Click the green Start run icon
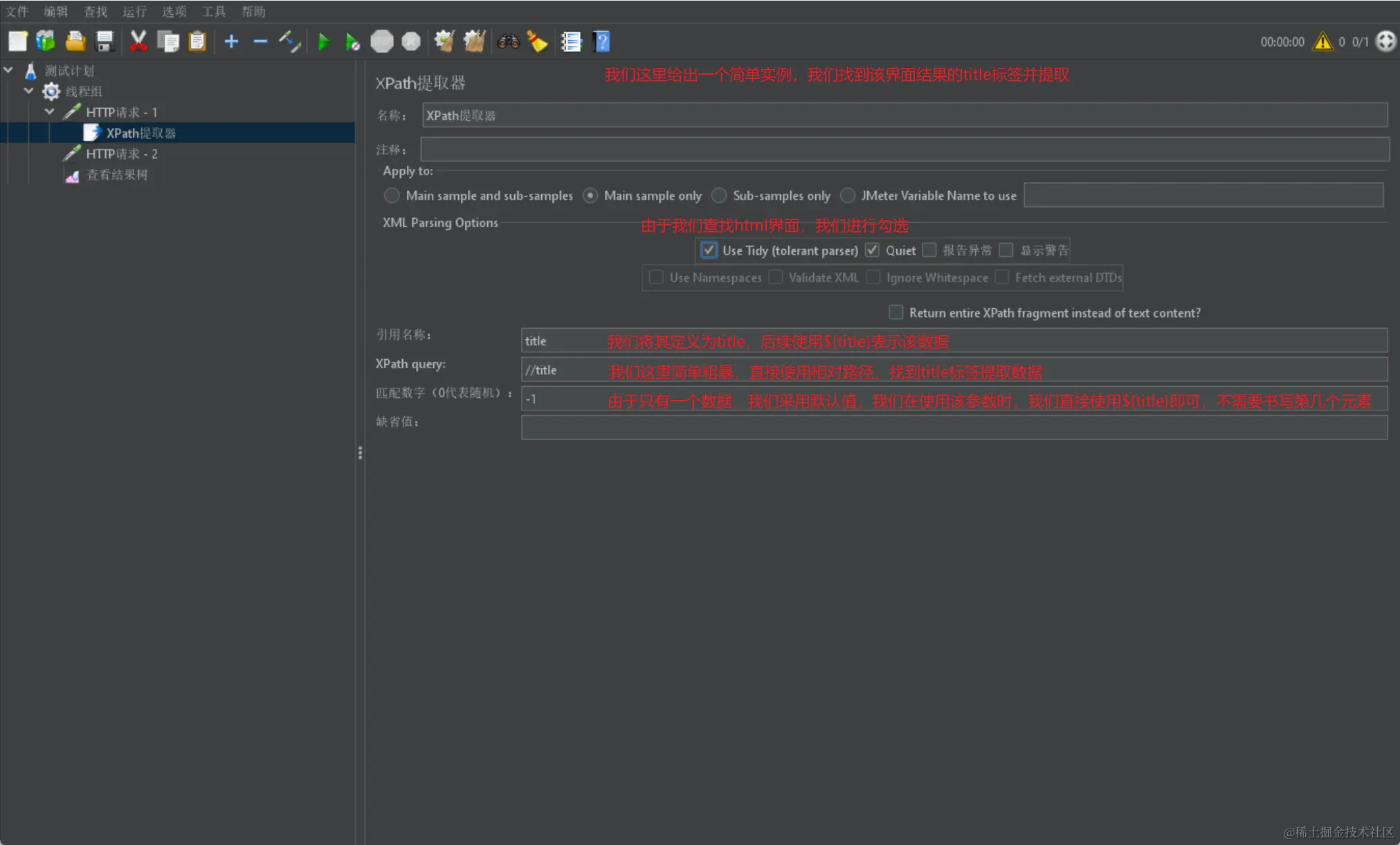The width and height of the screenshot is (1400, 845). (323, 42)
